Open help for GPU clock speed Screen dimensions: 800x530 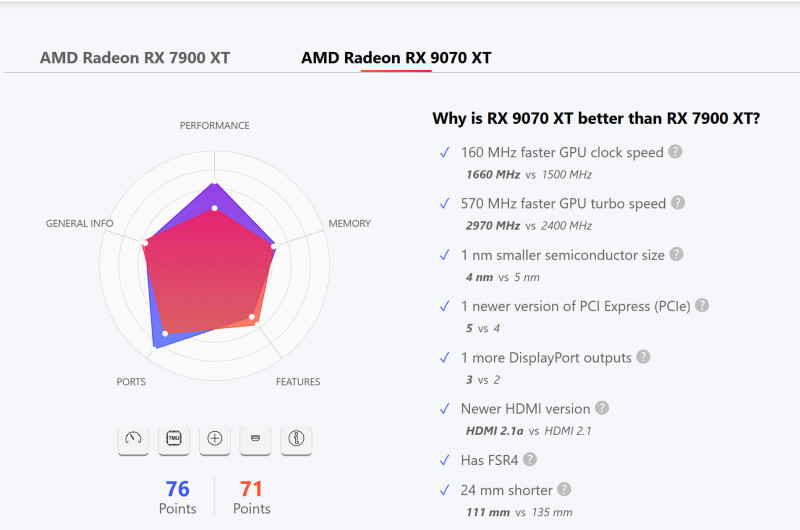pyautogui.click(x=676, y=152)
